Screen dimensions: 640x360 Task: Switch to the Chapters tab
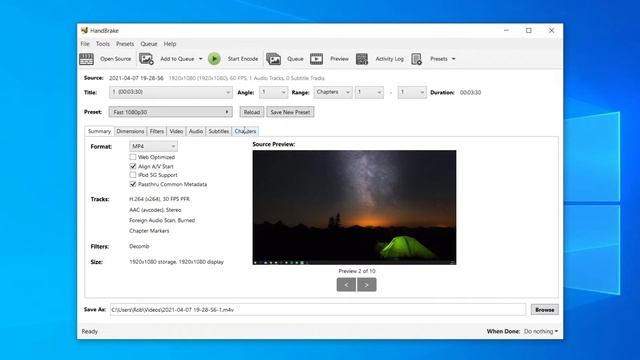[245, 131]
